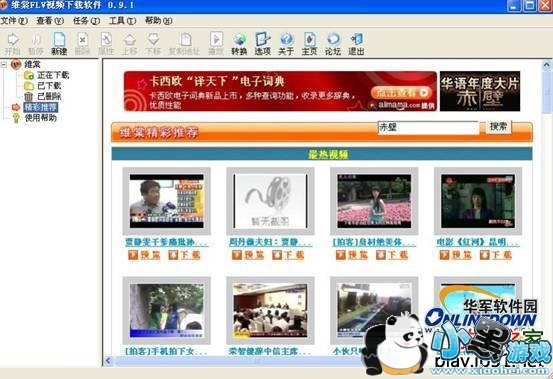Screen dimensions: 553x379
Task: Open the 电影《红河》 video thumbnail
Action: click(x=478, y=201)
